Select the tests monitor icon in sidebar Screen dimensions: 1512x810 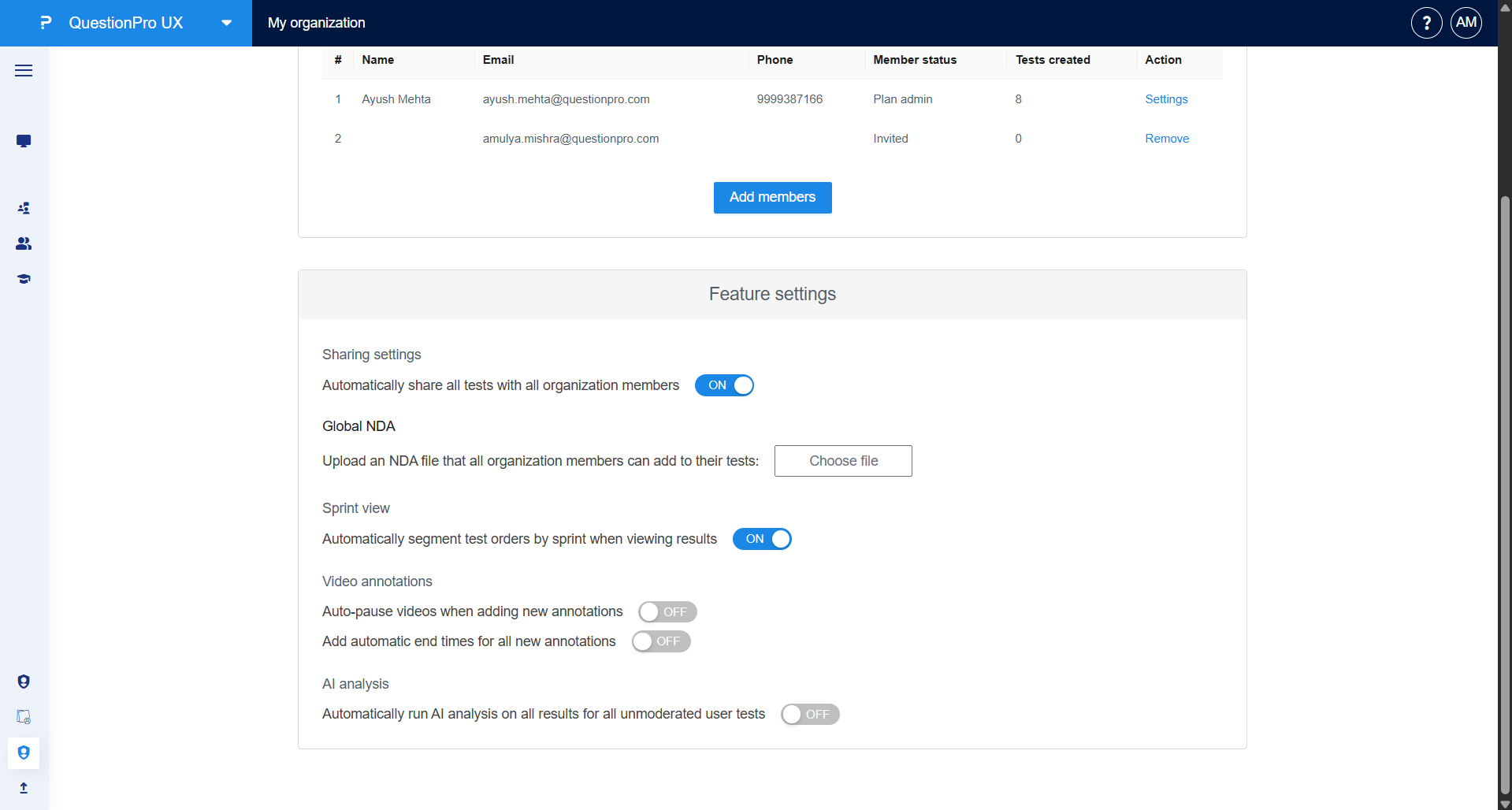point(24,141)
